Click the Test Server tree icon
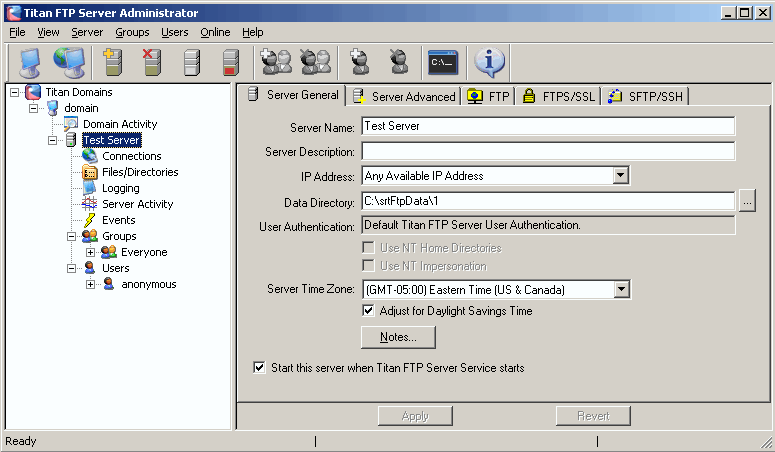Screen dimensions: 775x452 click(x=71, y=140)
